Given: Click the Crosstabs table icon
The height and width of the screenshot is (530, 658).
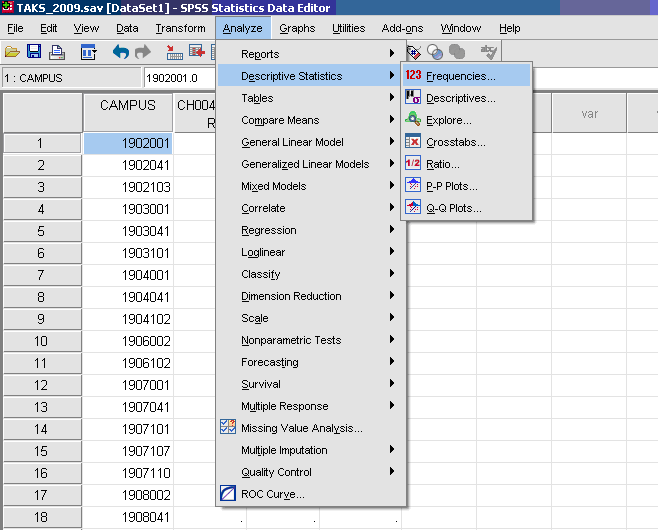Looking at the screenshot, I should pos(413,141).
